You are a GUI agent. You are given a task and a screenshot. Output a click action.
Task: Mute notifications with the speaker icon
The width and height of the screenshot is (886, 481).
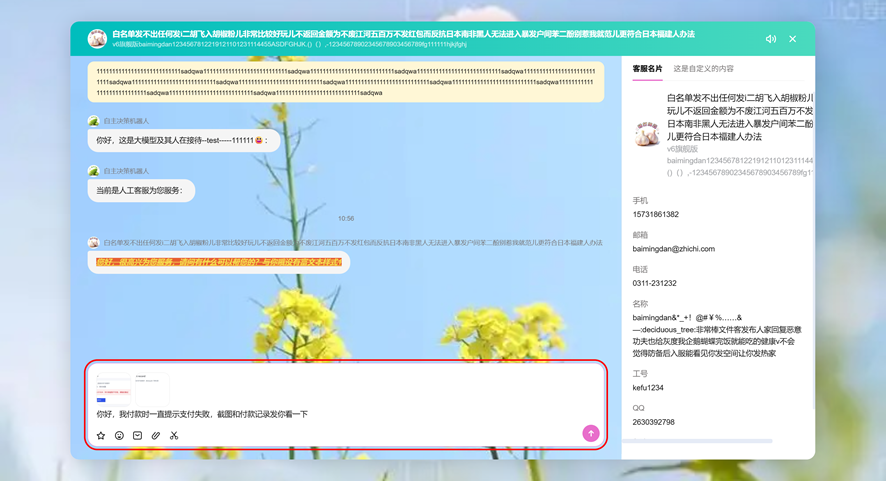tap(771, 39)
